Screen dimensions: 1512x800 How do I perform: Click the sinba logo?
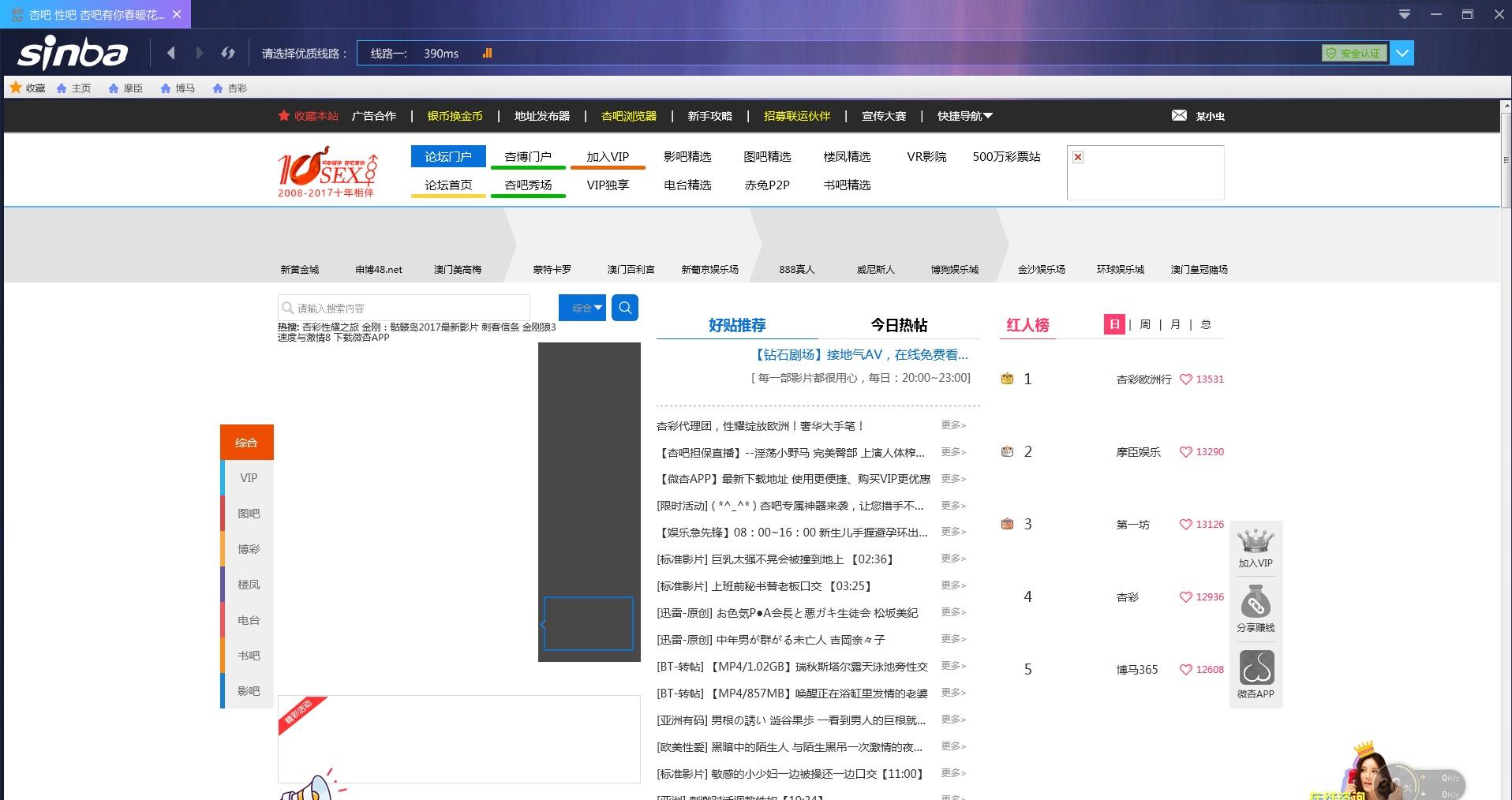73,53
